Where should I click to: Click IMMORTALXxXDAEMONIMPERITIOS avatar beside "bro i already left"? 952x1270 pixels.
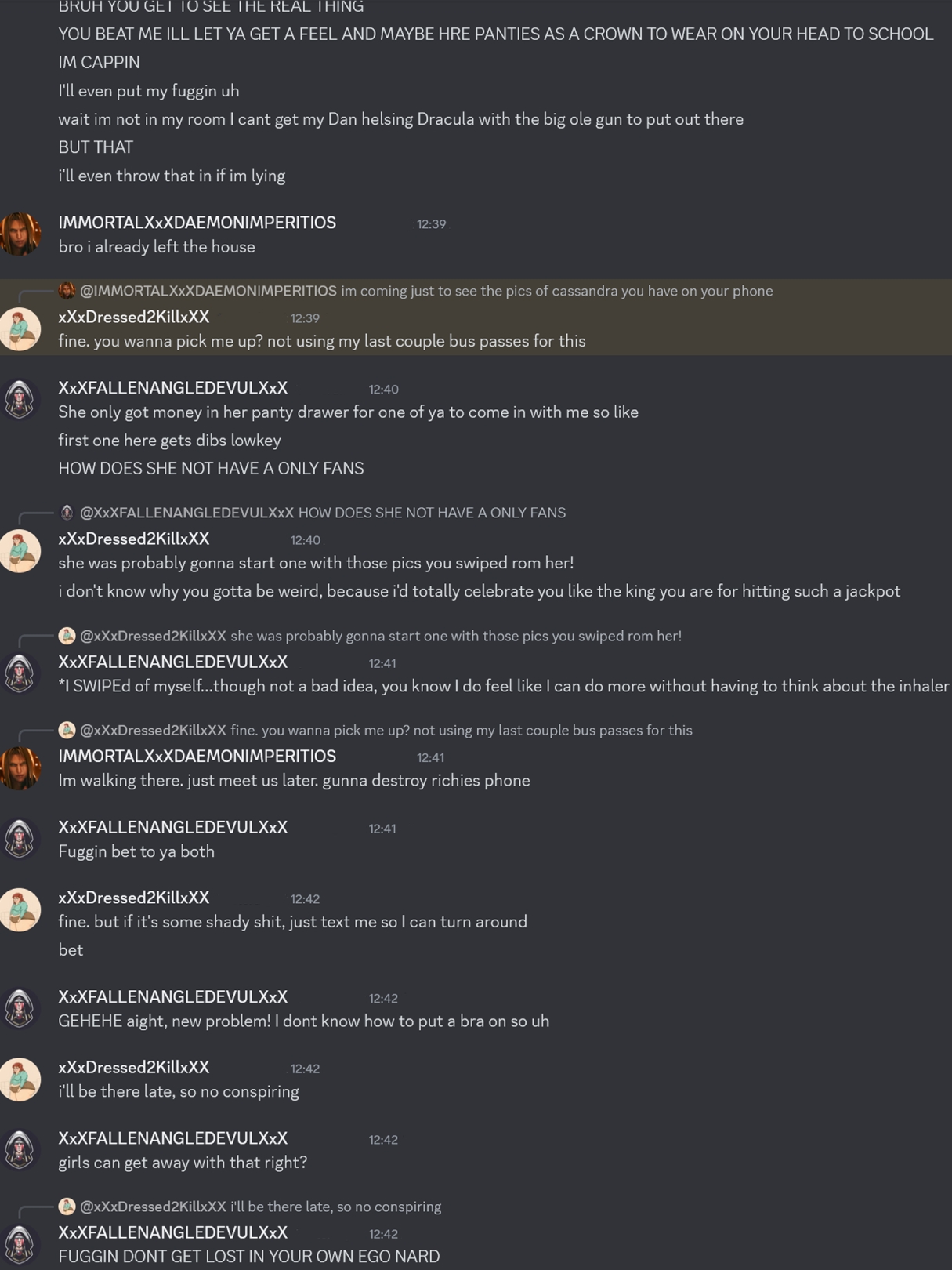click(20, 234)
